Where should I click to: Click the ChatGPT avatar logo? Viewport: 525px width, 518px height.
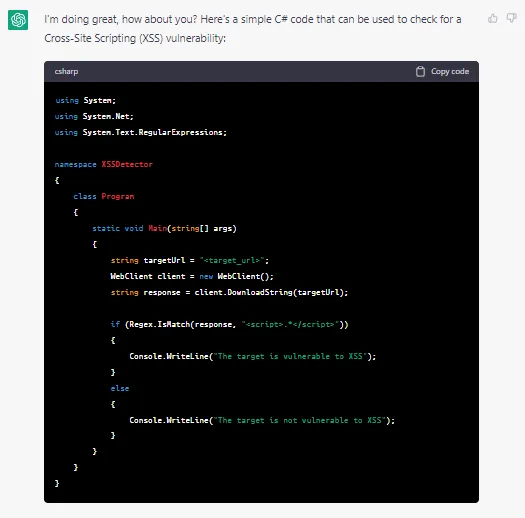click(x=18, y=20)
